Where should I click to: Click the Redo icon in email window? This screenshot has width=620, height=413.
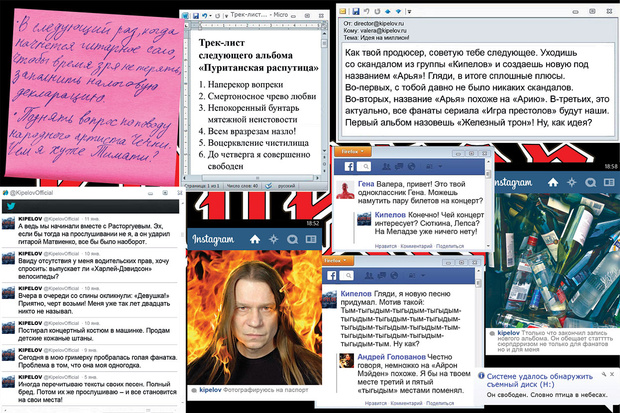[x=377, y=11]
